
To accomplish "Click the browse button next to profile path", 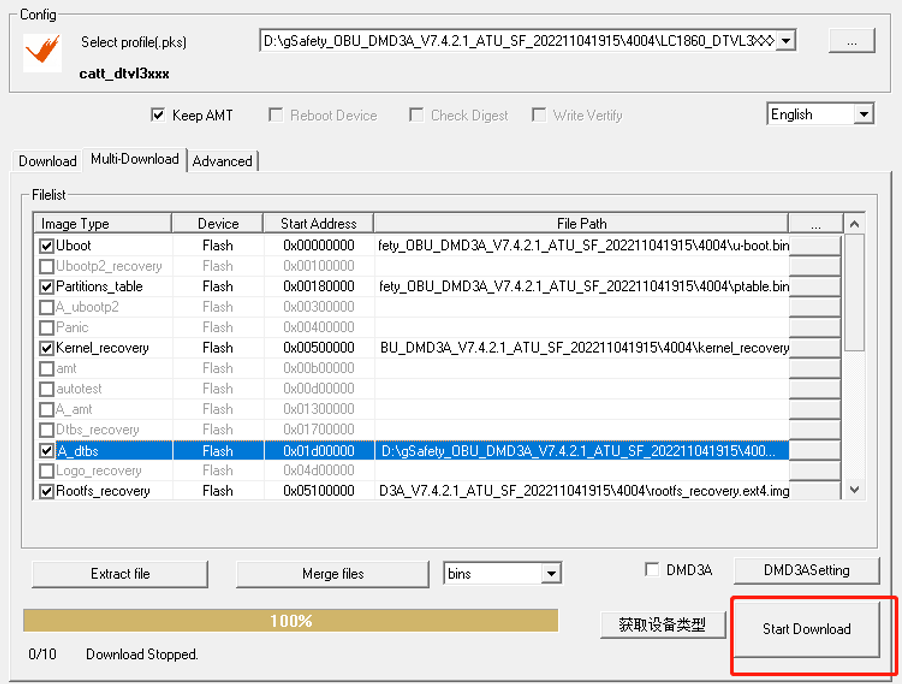I will 851,41.
